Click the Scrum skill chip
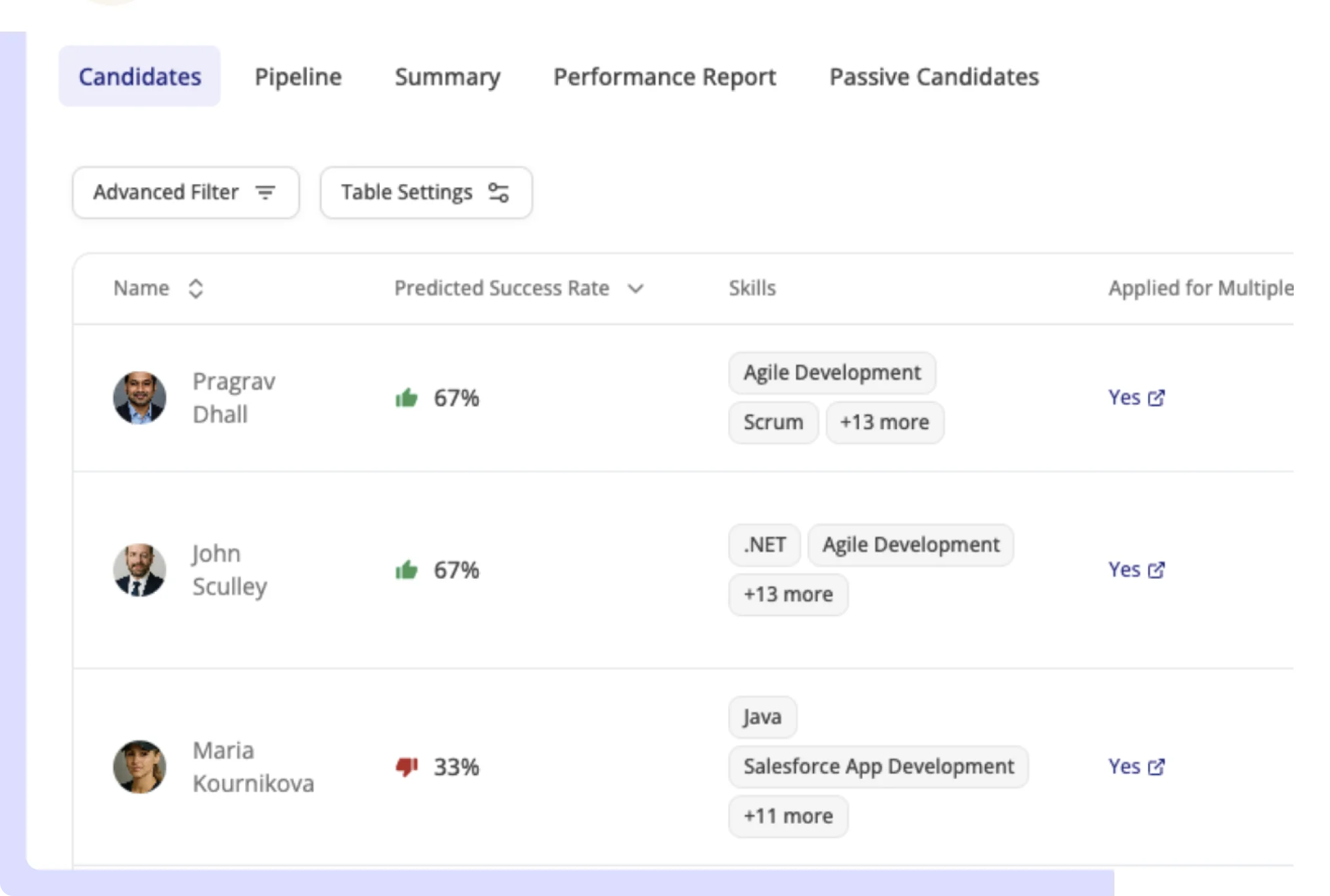The height and width of the screenshot is (896, 1330). click(772, 422)
